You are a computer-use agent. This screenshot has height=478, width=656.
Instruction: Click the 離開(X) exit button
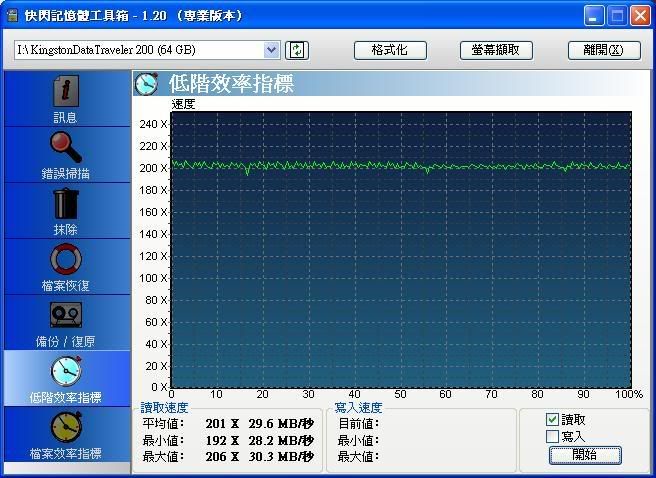[x=604, y=50]
